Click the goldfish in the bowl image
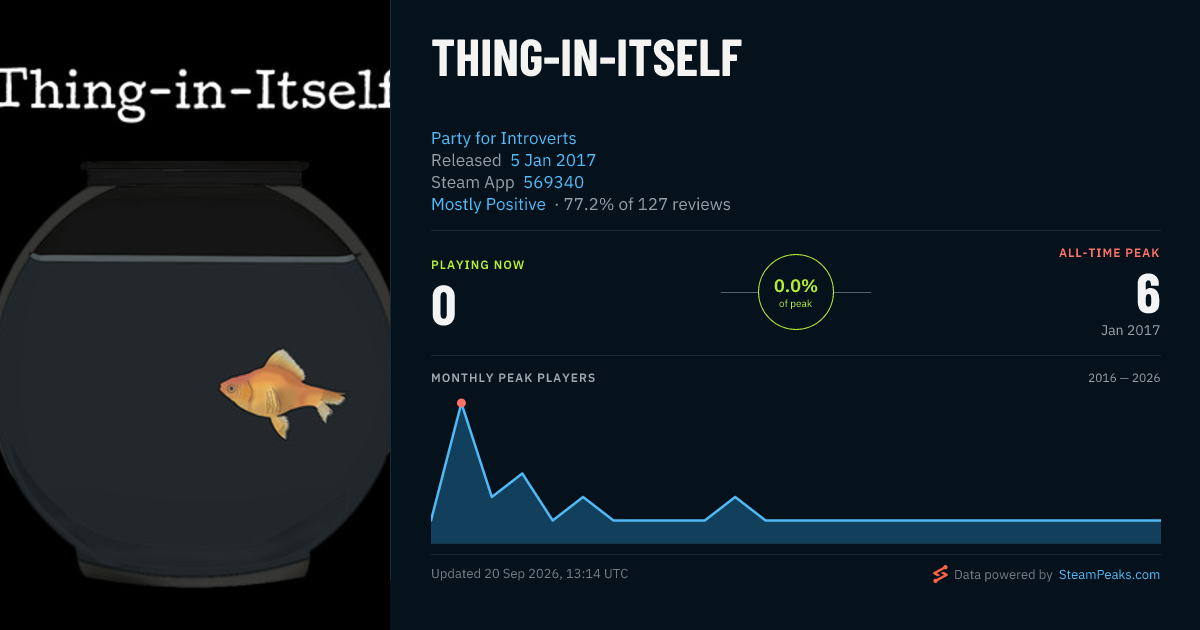Viewport: 1200px width, 630px height. [x=283, y=394]
